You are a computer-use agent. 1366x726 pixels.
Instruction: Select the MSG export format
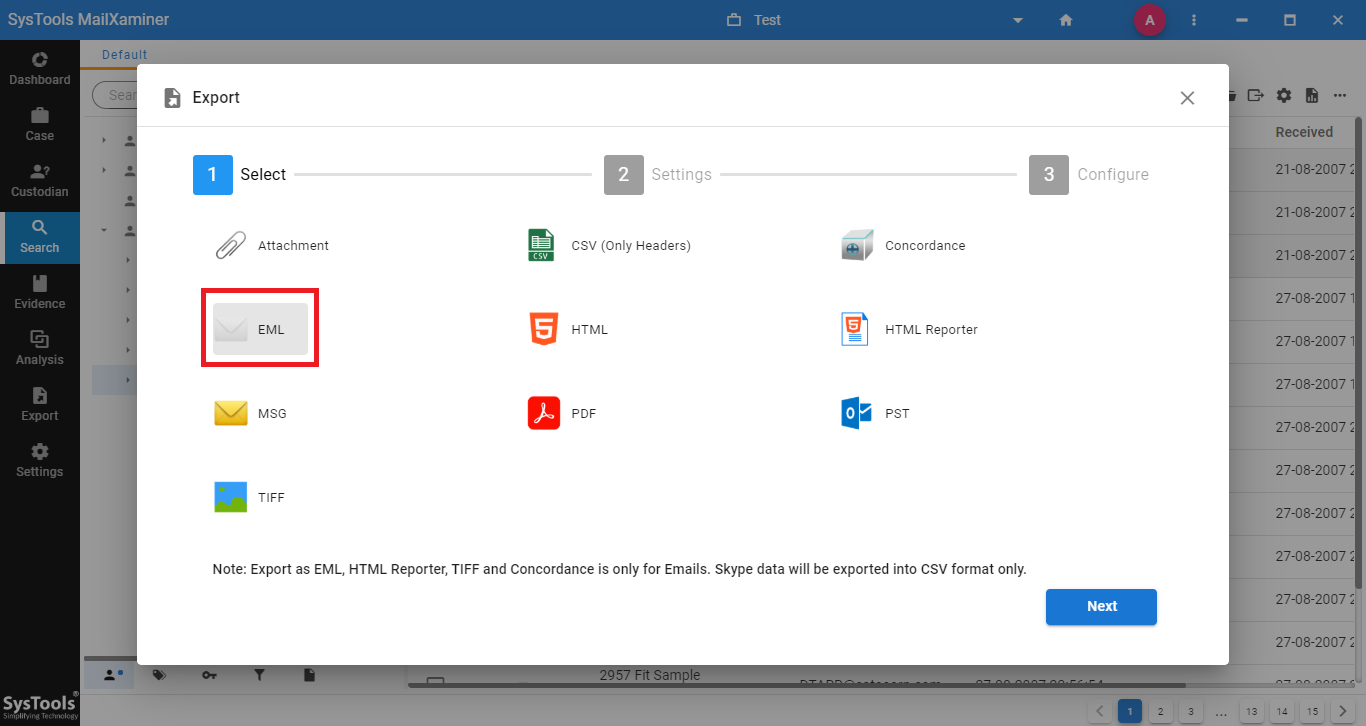pyautogui.click(x=250, y=413)
